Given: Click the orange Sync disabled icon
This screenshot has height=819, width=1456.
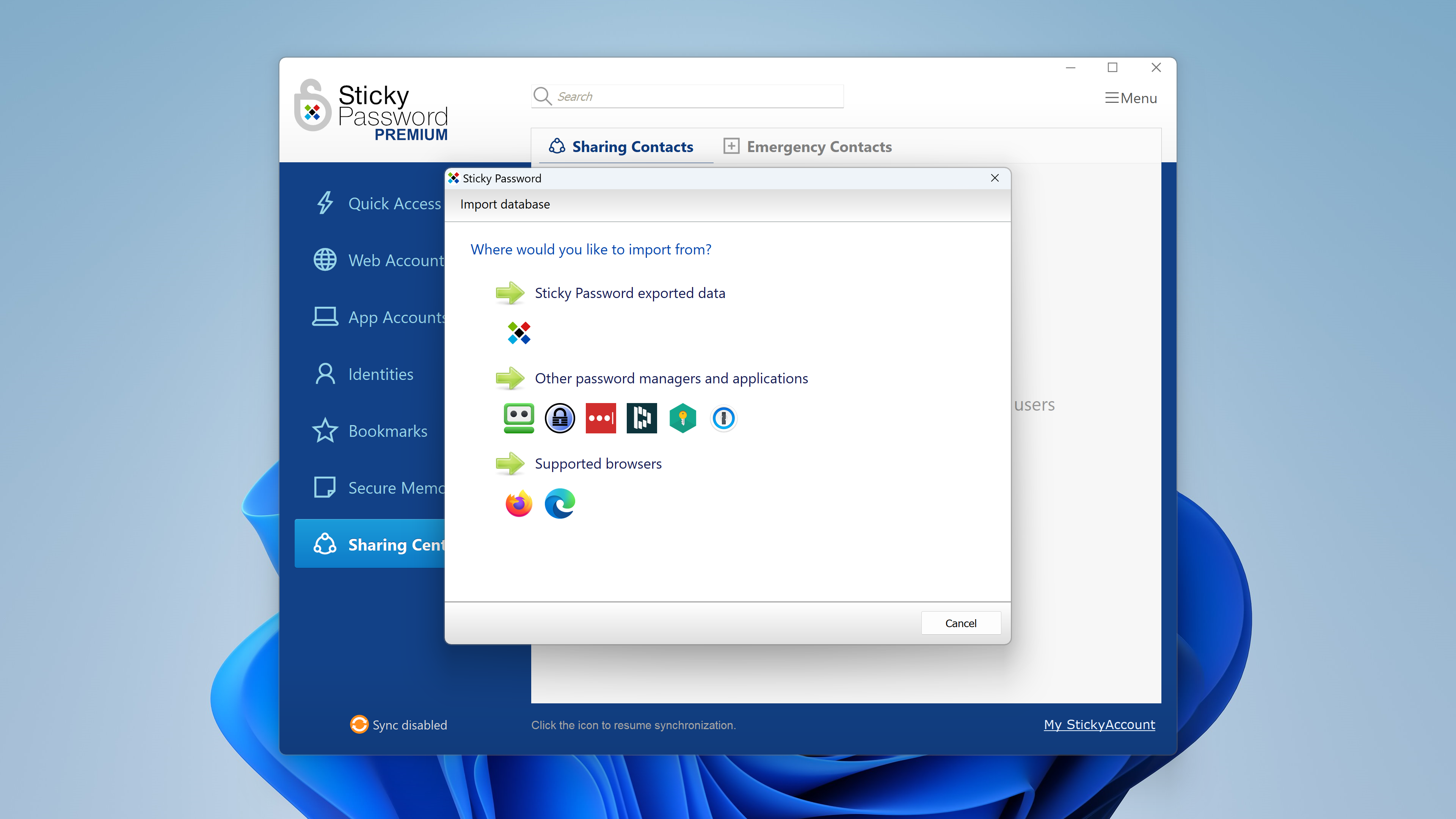Looking at the screenshot, I should pyautogui.click(x=359, y=724).
